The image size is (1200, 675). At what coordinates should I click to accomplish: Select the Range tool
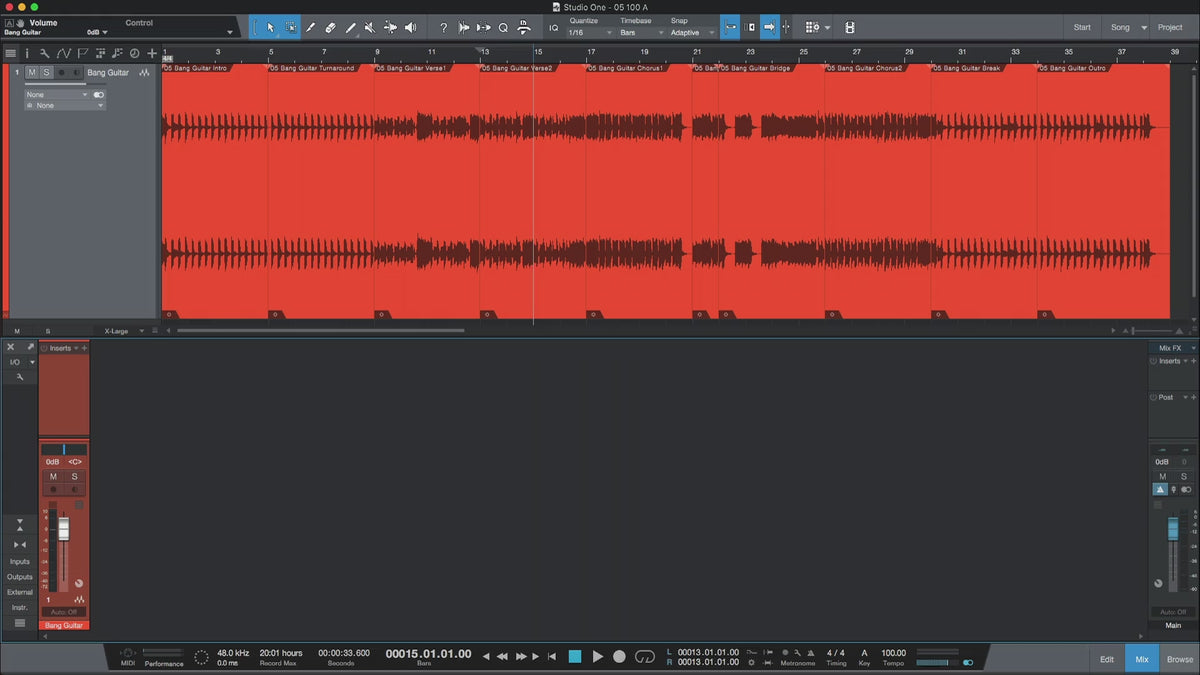coord(291,28)
